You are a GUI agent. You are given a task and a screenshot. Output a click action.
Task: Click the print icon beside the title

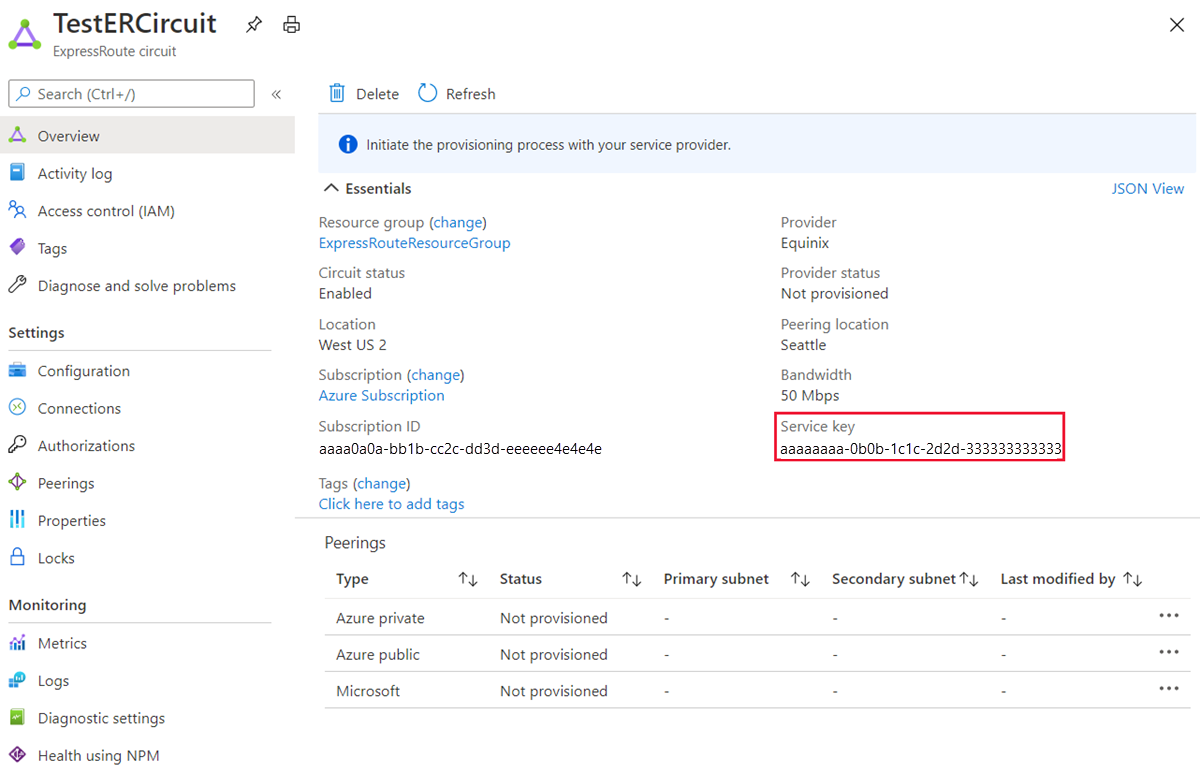[291, 25]
